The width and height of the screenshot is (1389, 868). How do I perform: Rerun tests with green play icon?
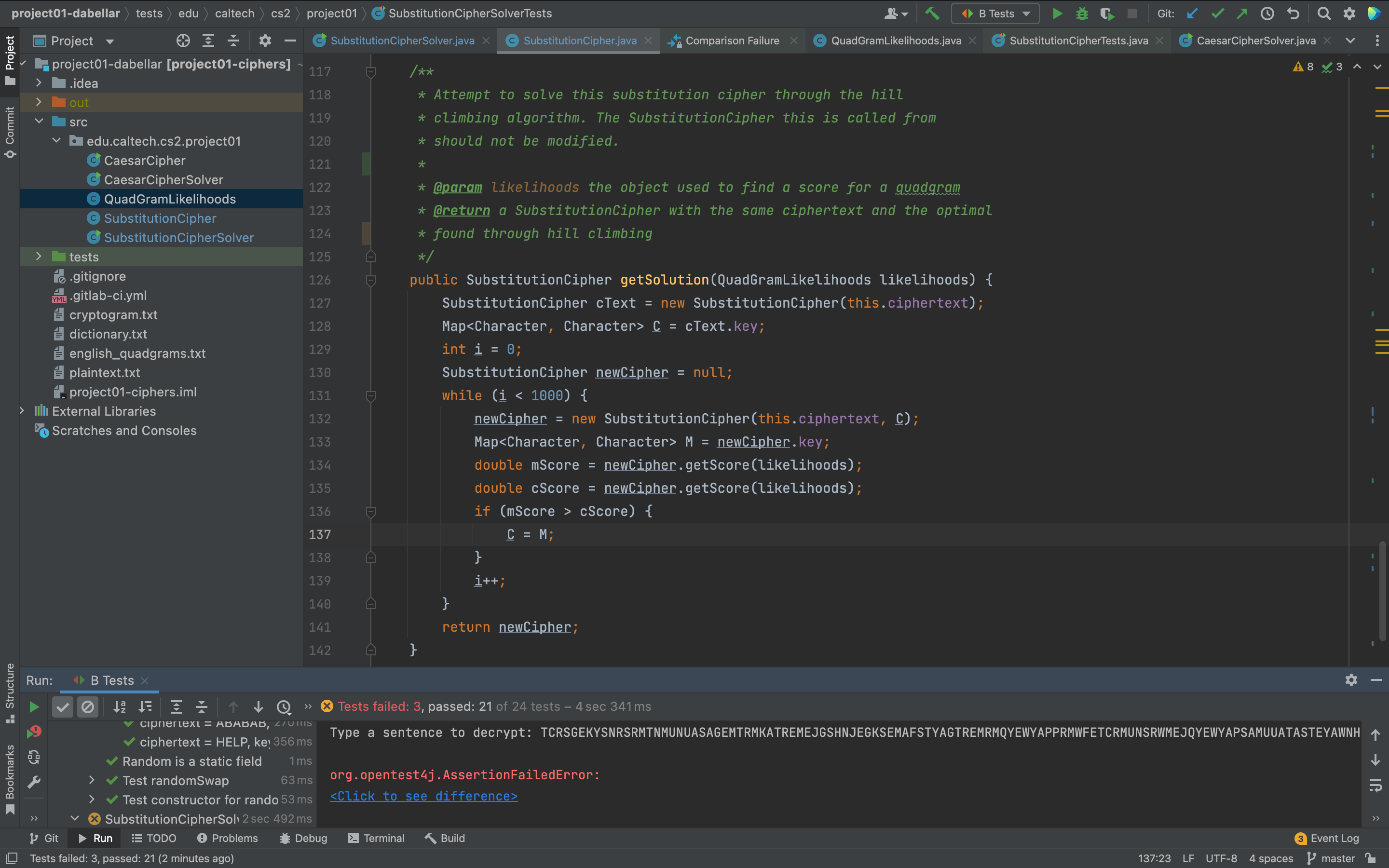pyautogui.click(x=34, y=706)
